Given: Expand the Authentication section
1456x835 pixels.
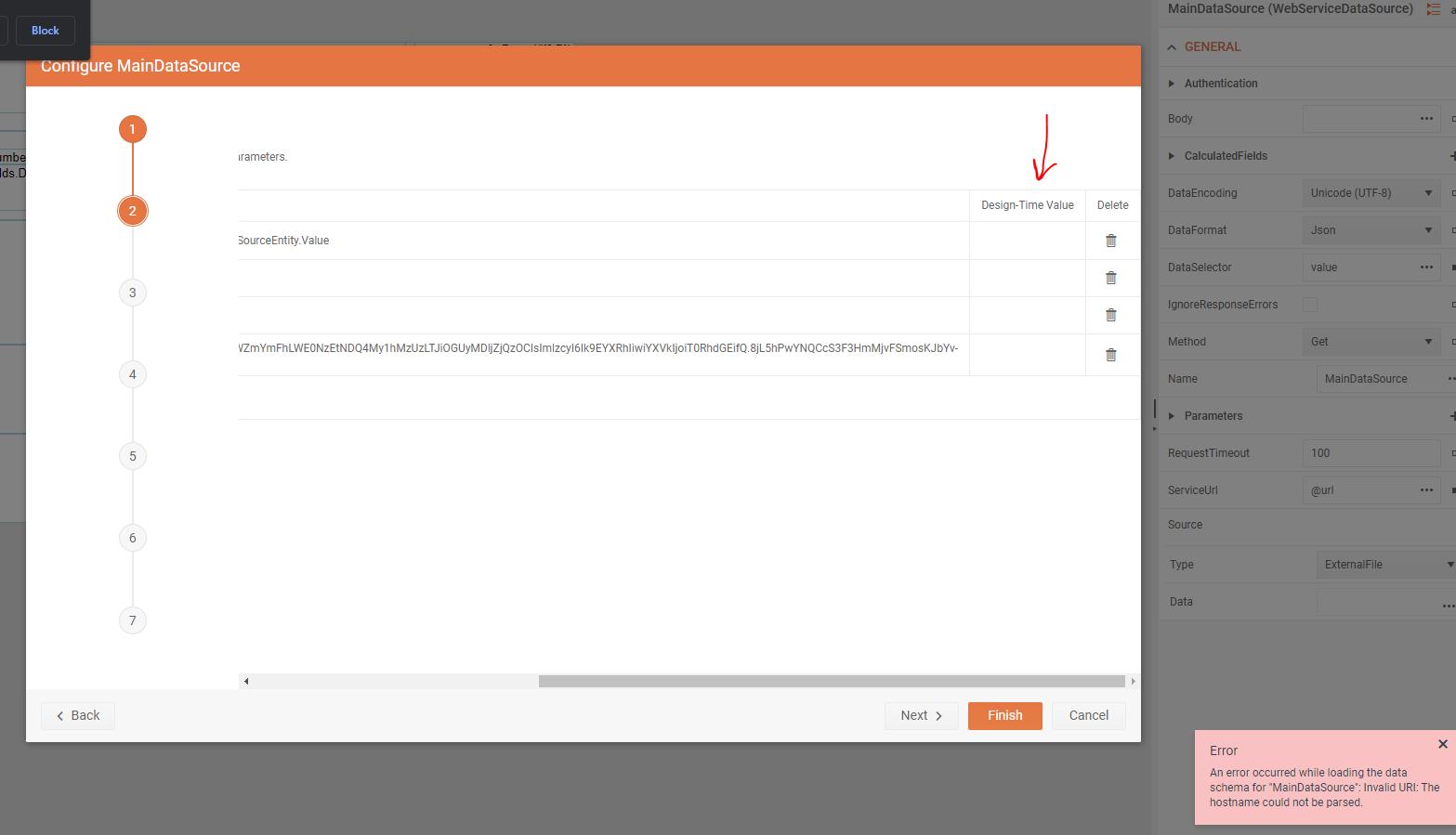Looking at the screenshot, I should tap(1171, 83).
